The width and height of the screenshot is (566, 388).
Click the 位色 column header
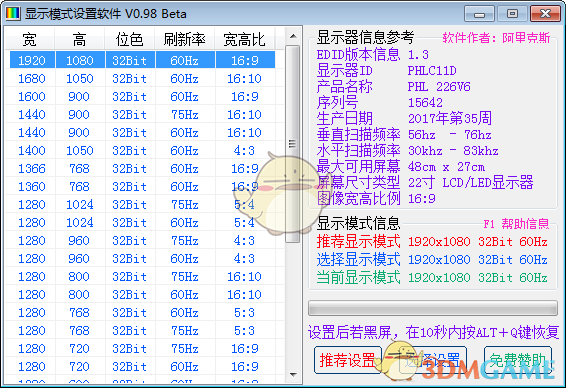tap(130, 39)
